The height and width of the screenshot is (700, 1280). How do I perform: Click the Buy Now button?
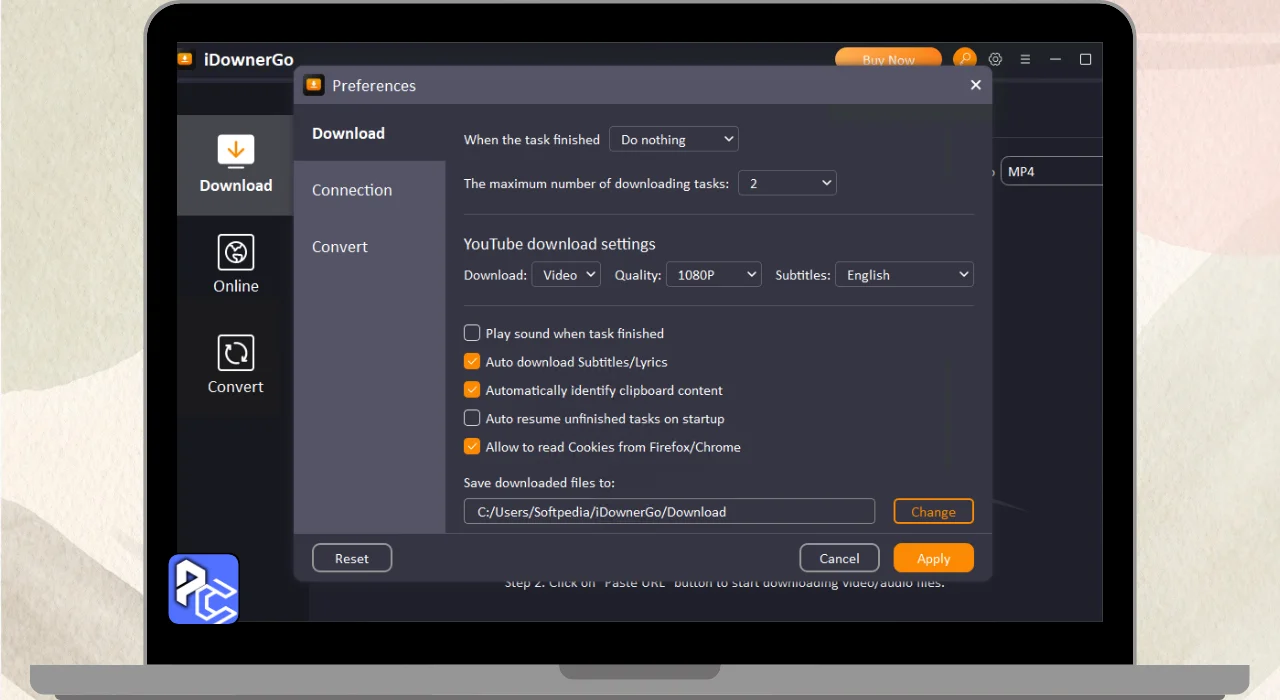point(888,59)
